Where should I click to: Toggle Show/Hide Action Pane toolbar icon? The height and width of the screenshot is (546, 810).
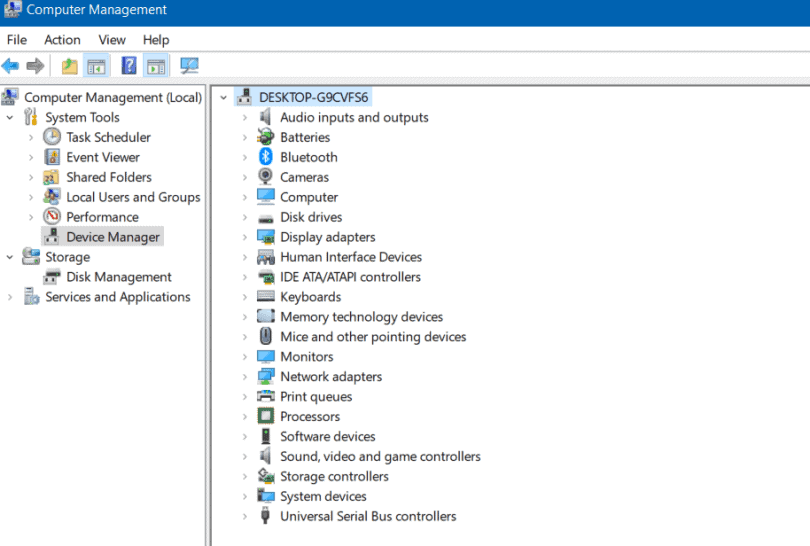(x=156, y=66)
